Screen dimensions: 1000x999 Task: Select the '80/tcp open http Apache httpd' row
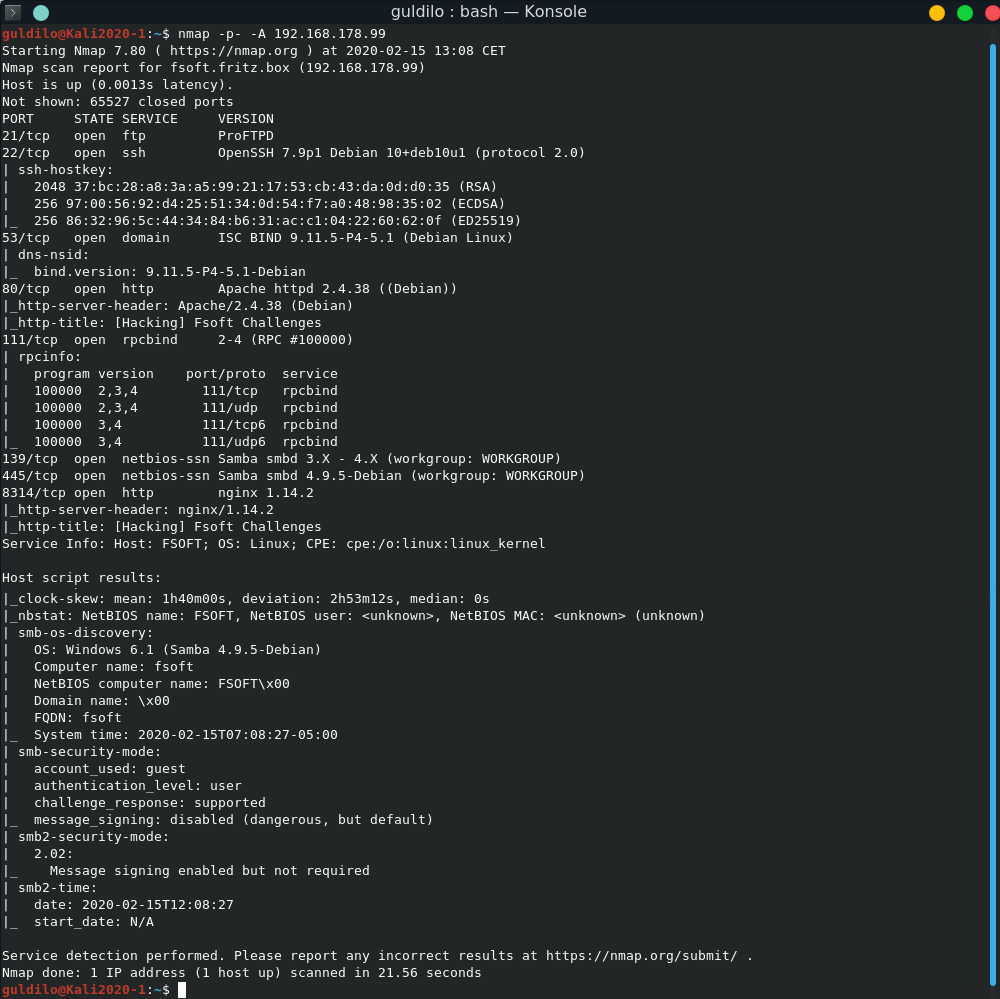(230, 289)
